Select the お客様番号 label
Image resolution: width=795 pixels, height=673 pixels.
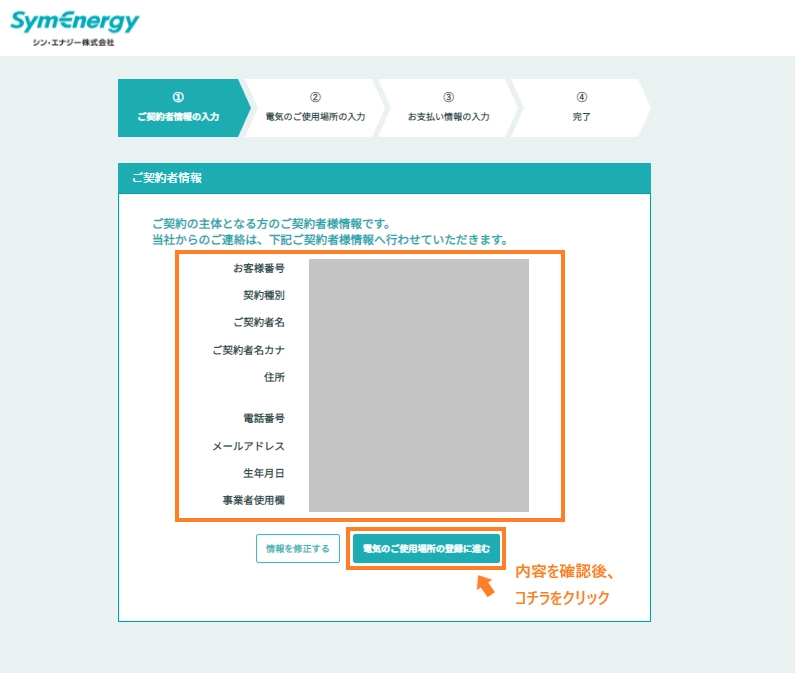point(259,268)
